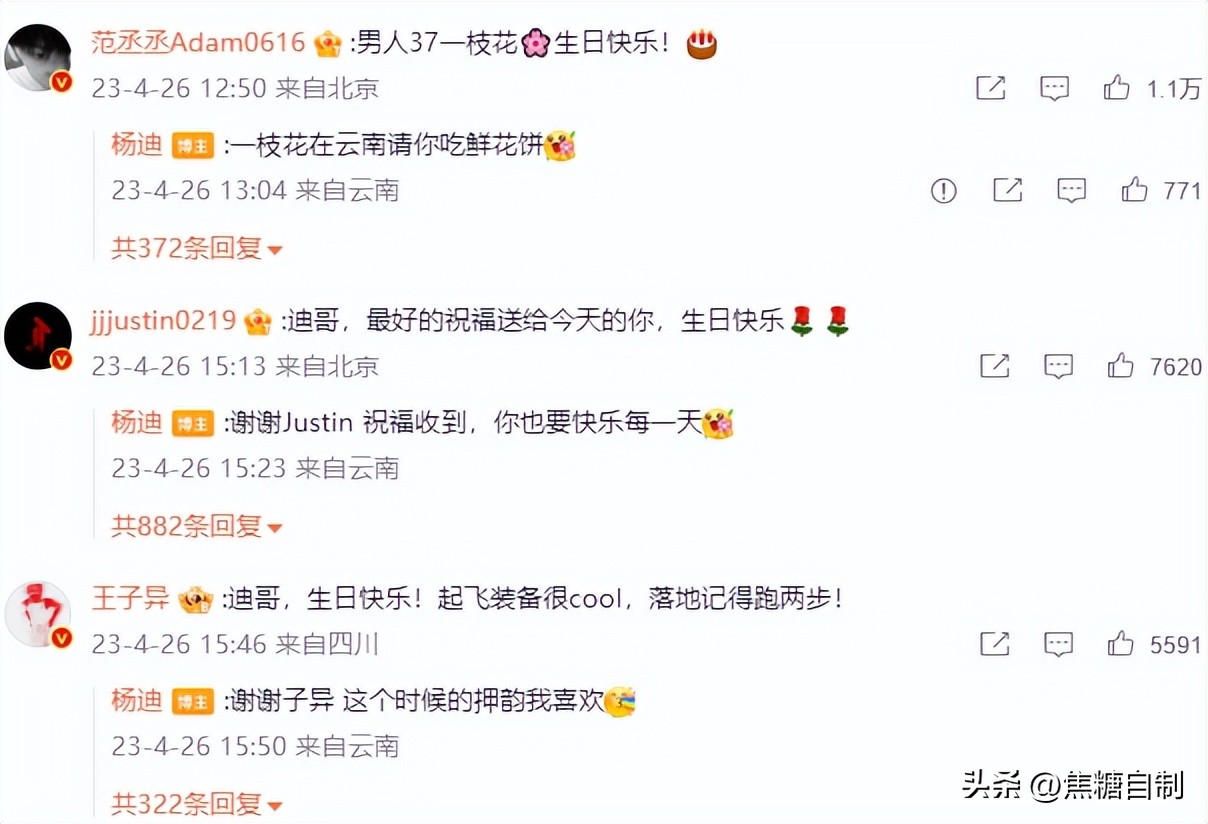Open 杨迪's name in the first reply
This screenshot has height=824, width=1208.
[136, 145]
